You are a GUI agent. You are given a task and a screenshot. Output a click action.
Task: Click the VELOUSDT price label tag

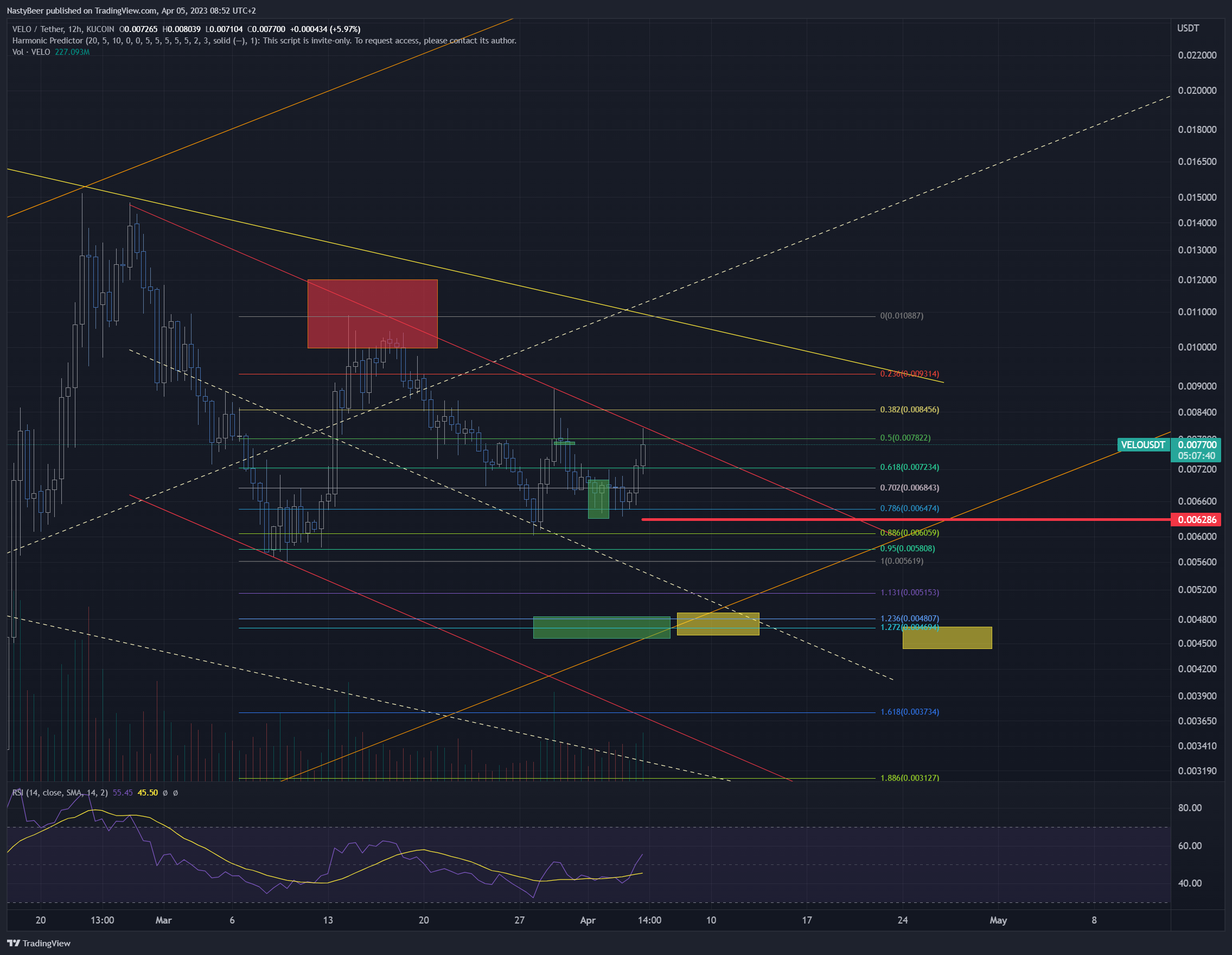click(x=1143, y=445)
